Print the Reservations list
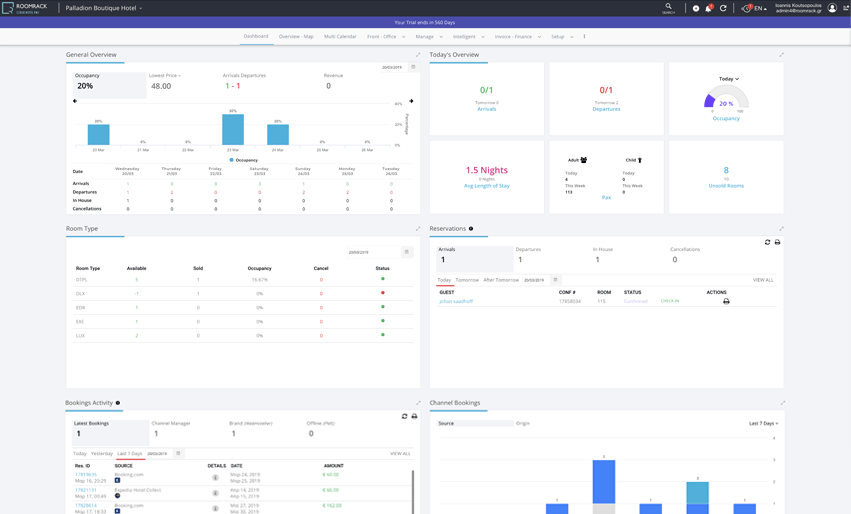Screen dimensions: 851x514 coord(777,242)
